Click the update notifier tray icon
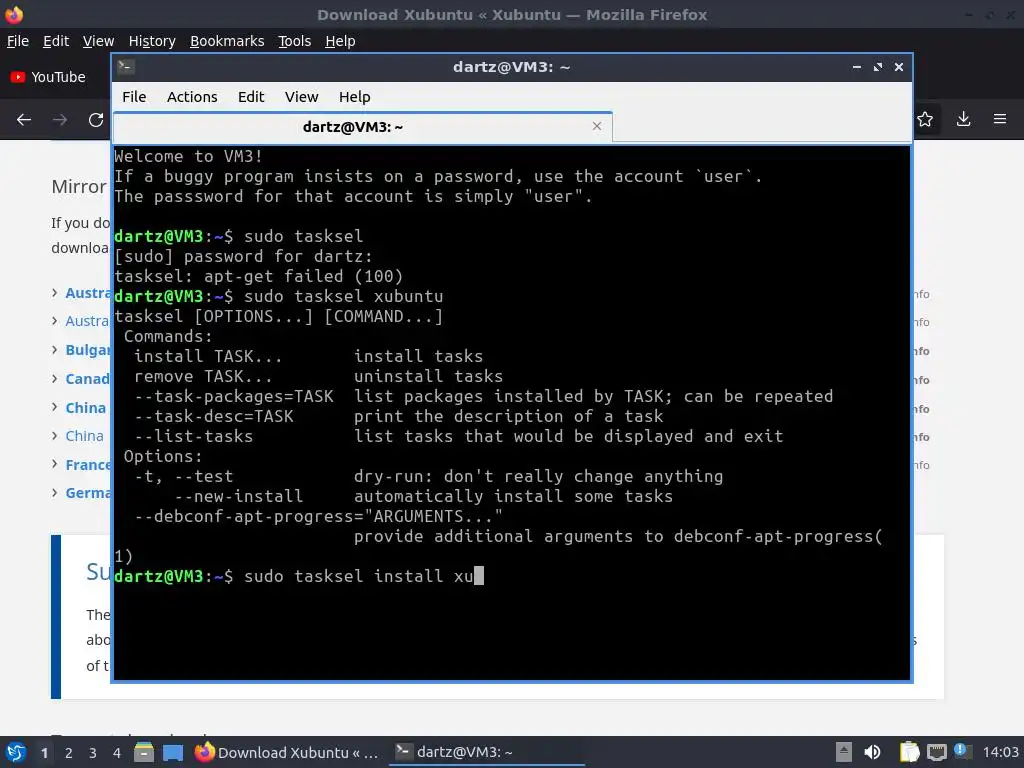 click(961, 751)
